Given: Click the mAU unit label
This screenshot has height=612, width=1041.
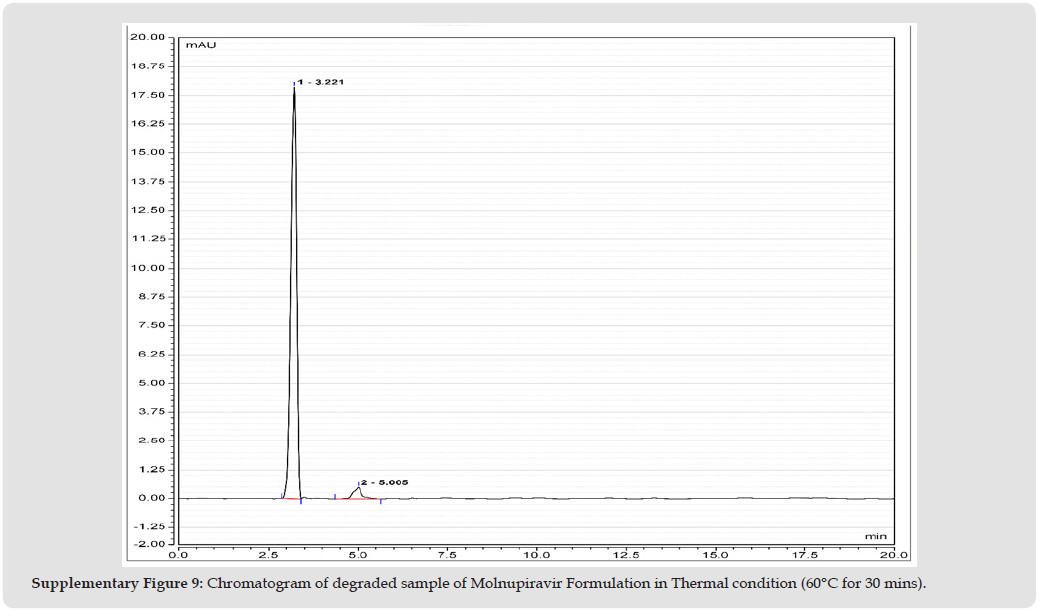Looking at the screenshot, I should [197, 45].
